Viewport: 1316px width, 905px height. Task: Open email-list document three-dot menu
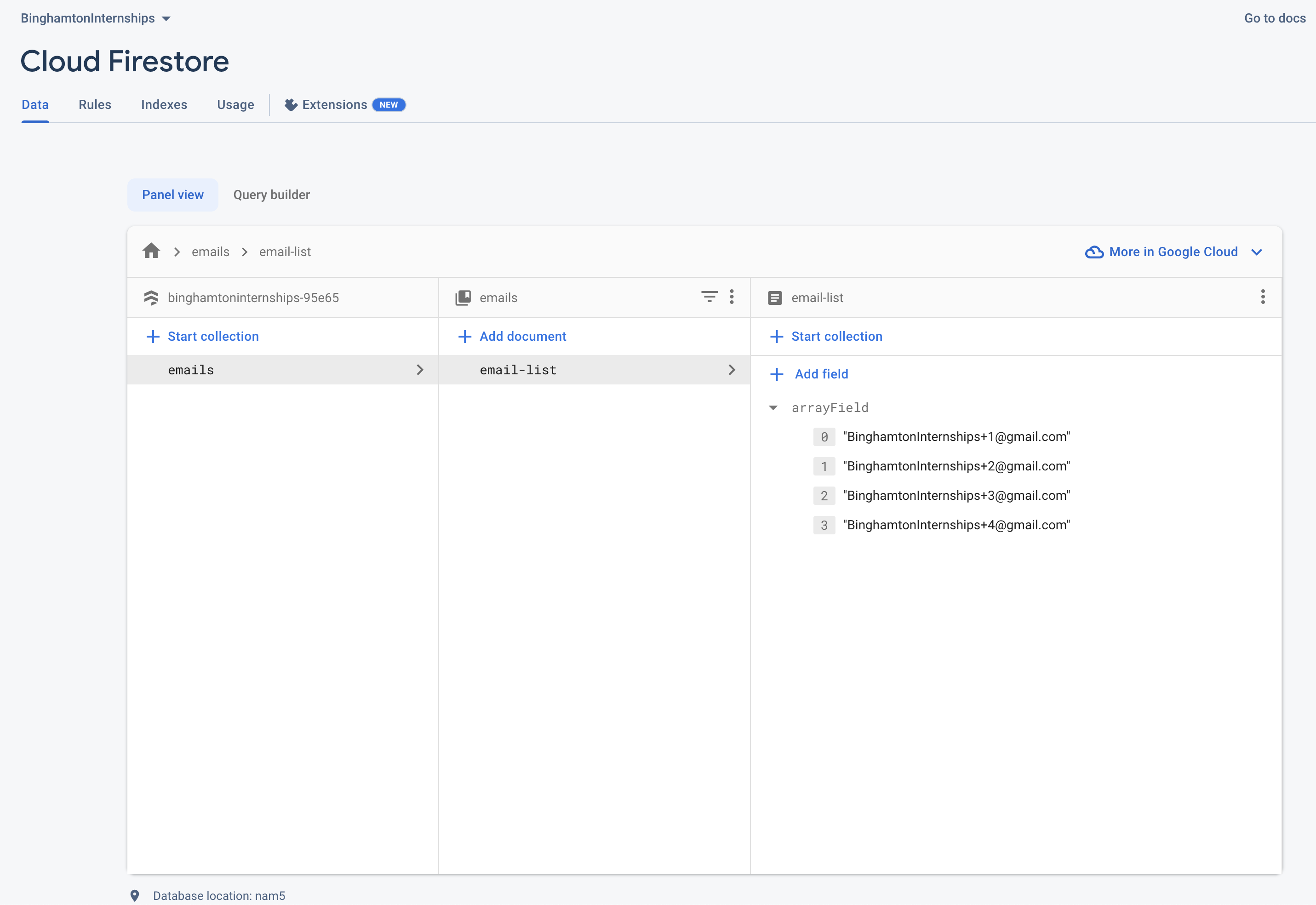(1262, 297)
